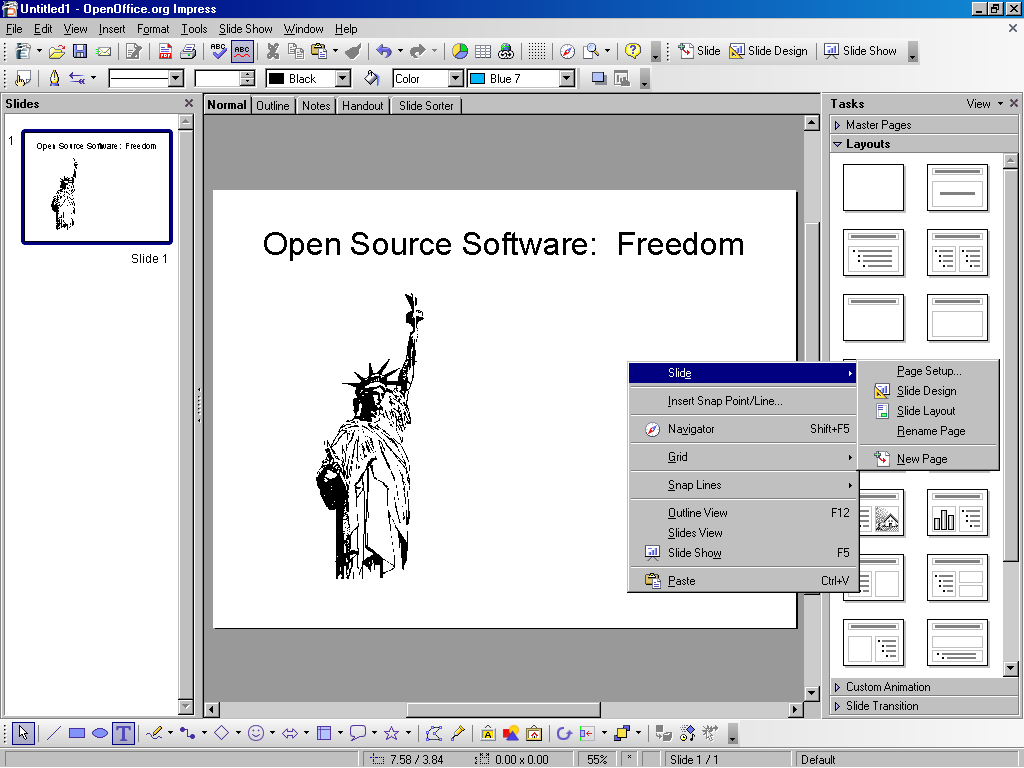Export directly as PDF icon
The image size is (1024, 768).
click(x=166, y=51)
